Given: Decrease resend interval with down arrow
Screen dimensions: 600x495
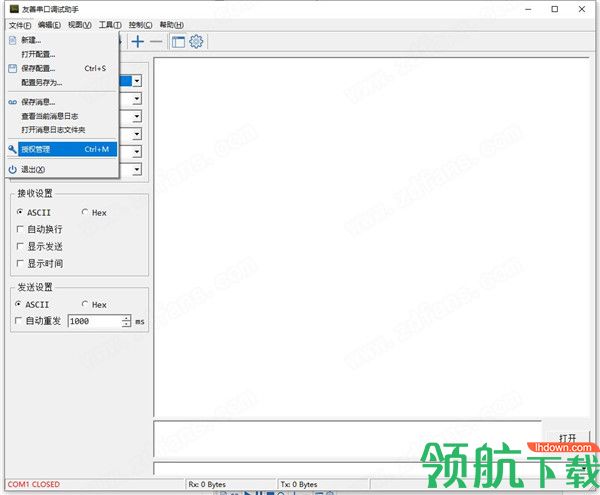Looking at the screenshot, I should point(126,324).
